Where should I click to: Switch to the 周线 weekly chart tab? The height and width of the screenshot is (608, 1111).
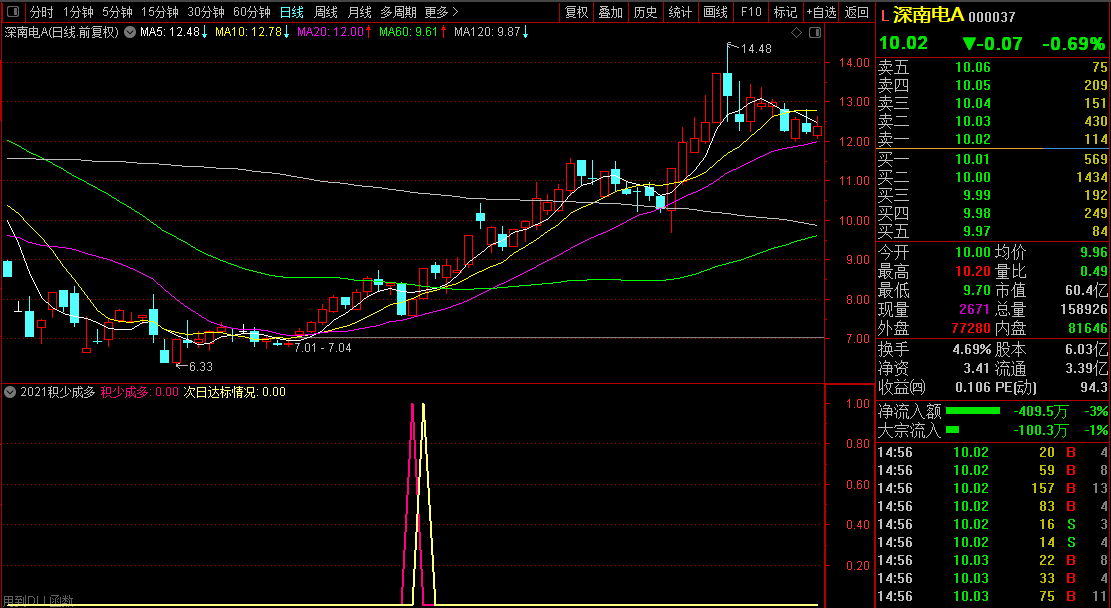point(326,12)
